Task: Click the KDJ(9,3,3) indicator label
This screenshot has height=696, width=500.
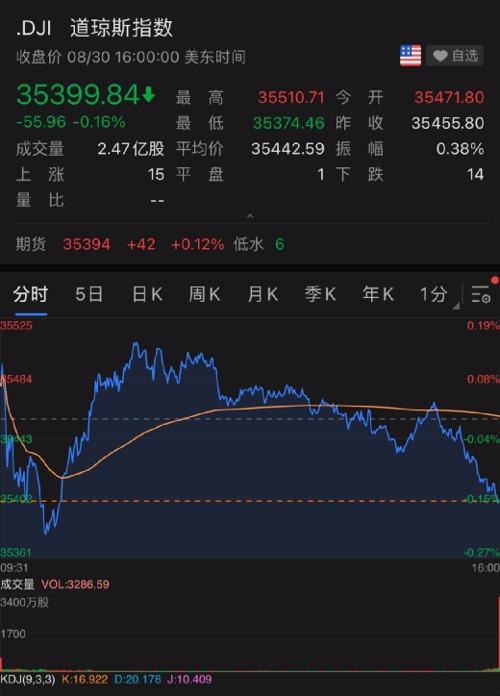Action: tap(28, 679)
